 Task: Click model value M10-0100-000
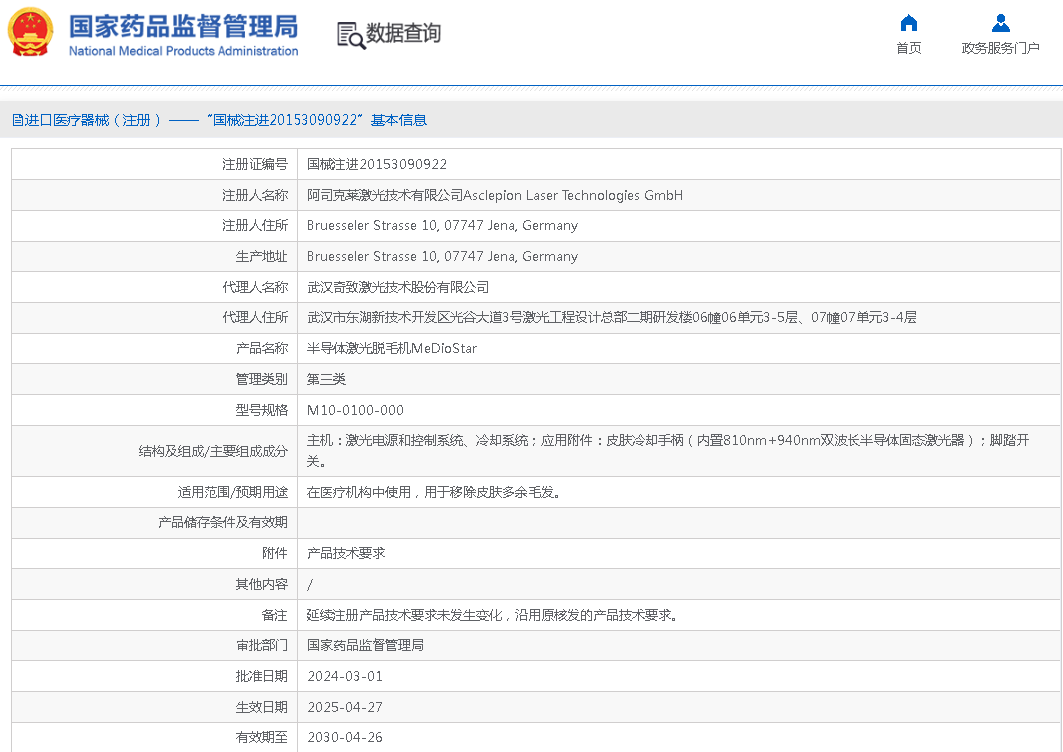pyautogui.click(x=355, y=410)
